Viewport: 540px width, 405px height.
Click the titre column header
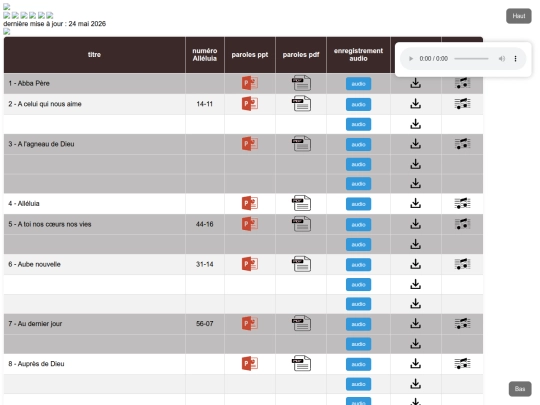(x=94, y=55)
